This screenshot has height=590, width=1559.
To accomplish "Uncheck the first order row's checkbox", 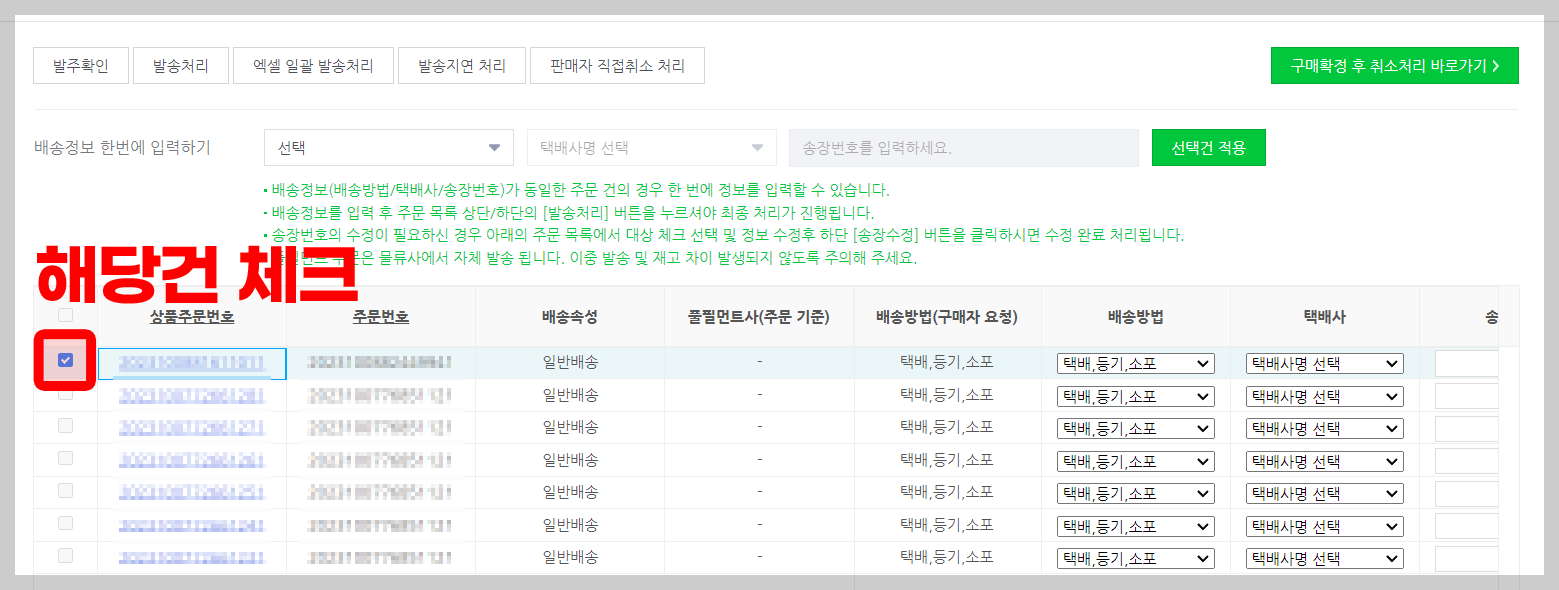I will [x=65, y=363].
